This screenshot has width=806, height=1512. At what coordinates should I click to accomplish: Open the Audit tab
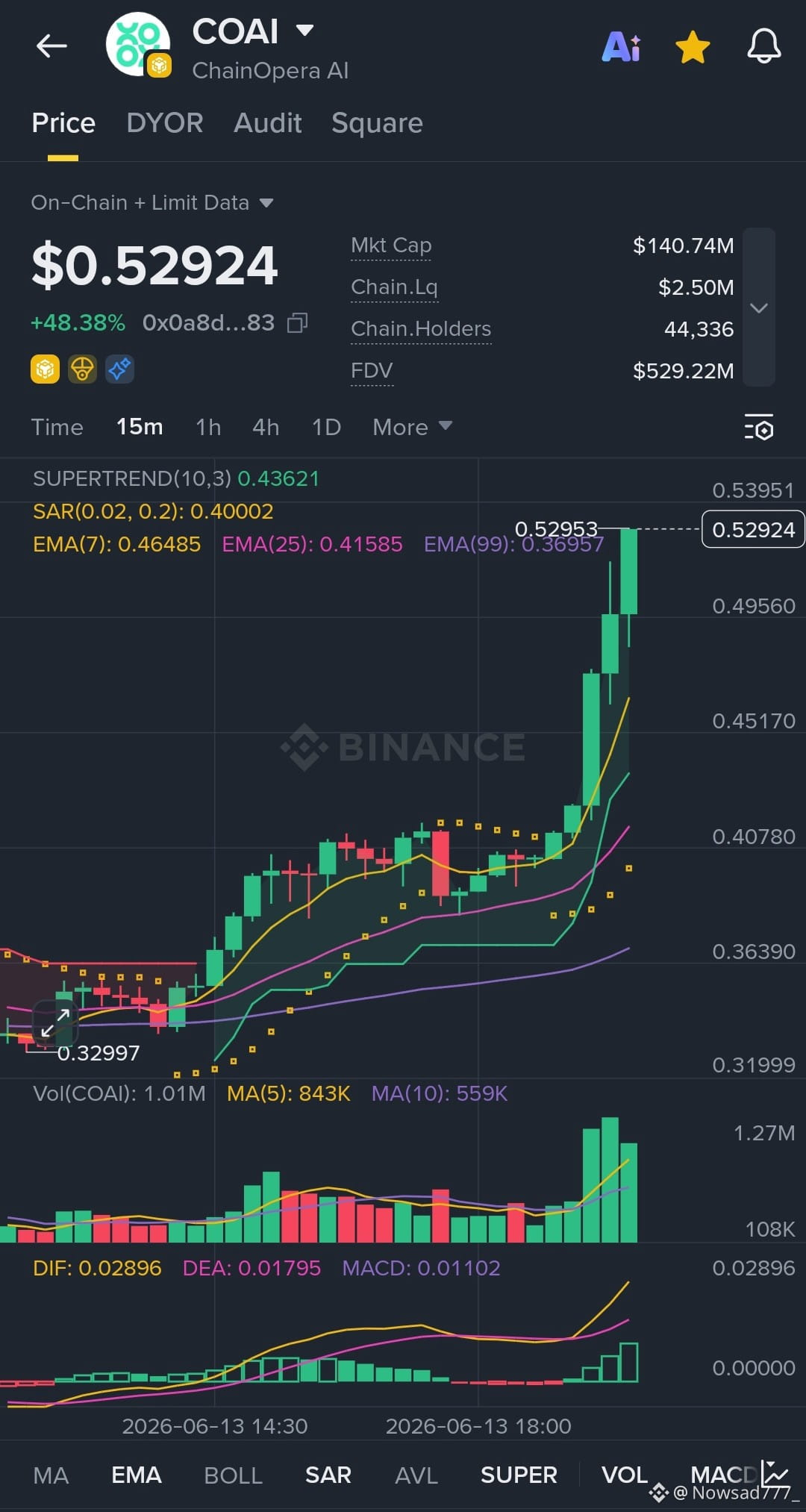[x=268, y=123]
